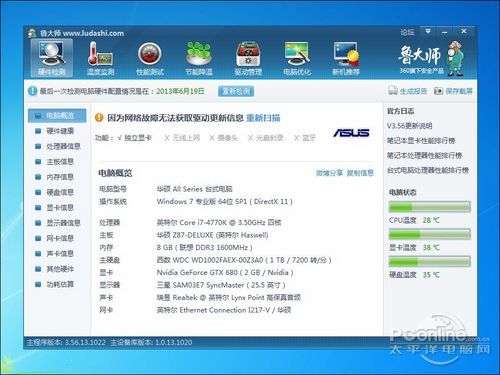500x375 pixels.
Task: Click 复制信息 copy info link
Action: (360, 173)
